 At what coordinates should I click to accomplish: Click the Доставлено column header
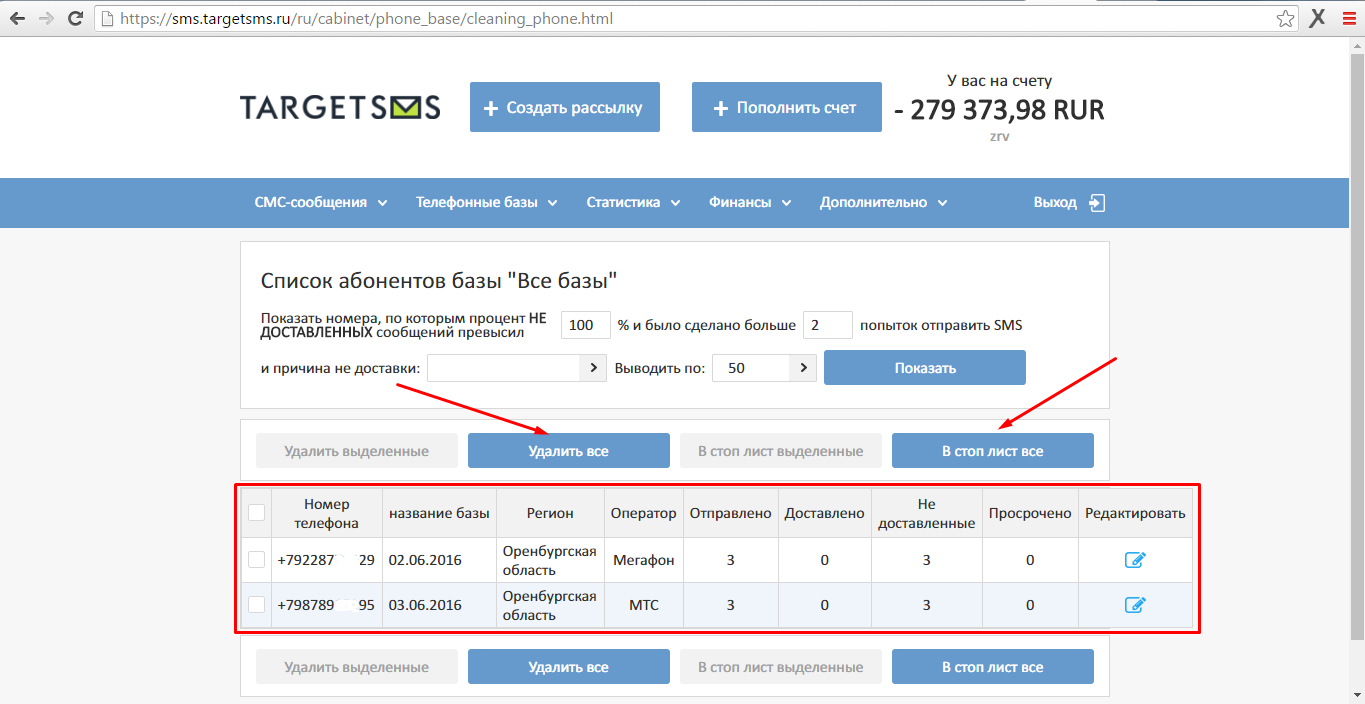(825, 513)
